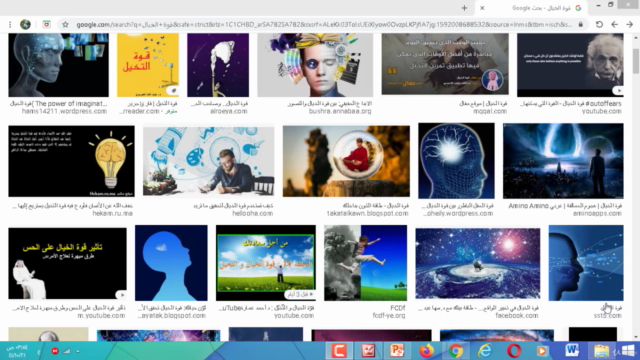Open the glowing wireframe brain image
This screenshot has height=360, width=640.
[456, 161]
